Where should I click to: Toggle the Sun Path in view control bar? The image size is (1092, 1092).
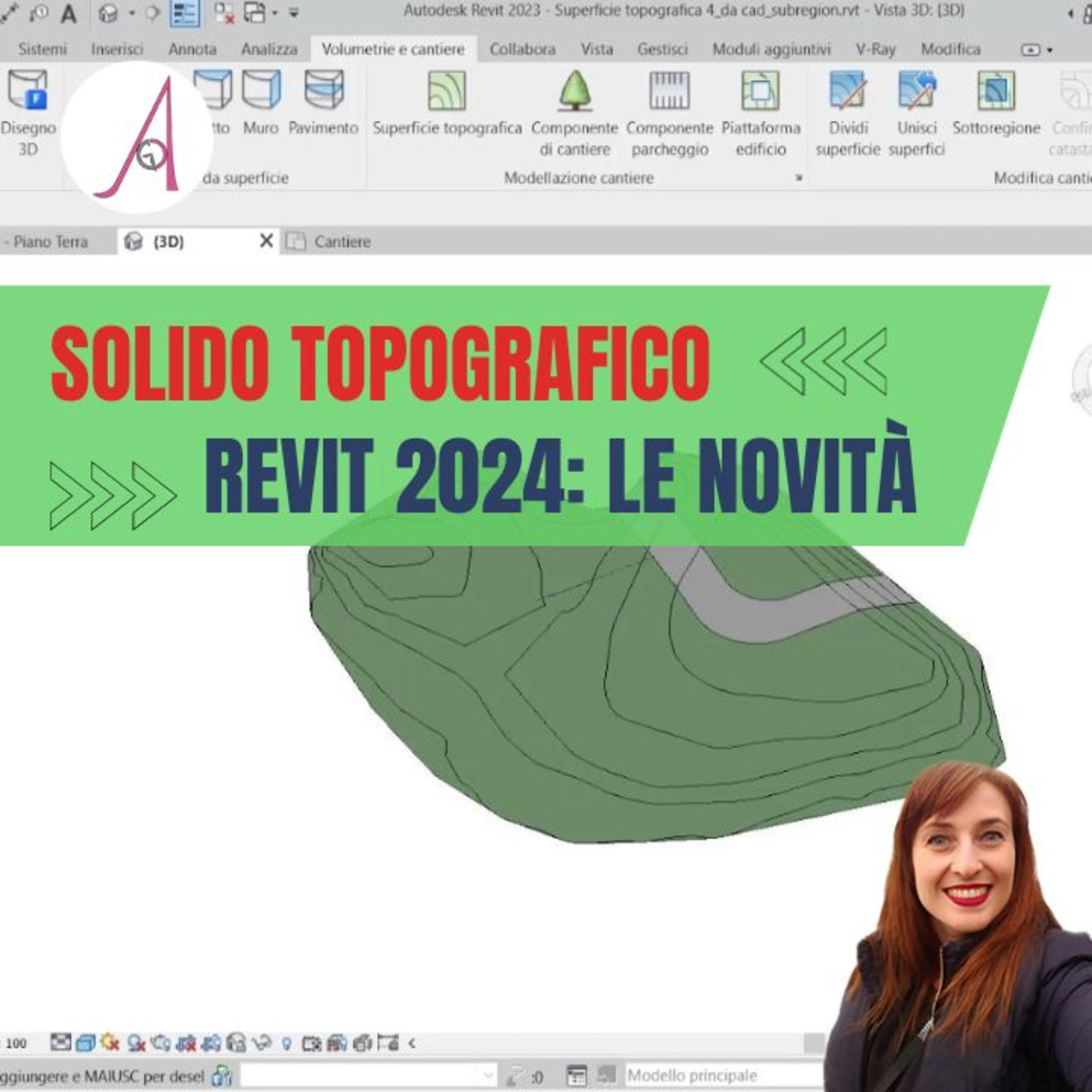110,1042
